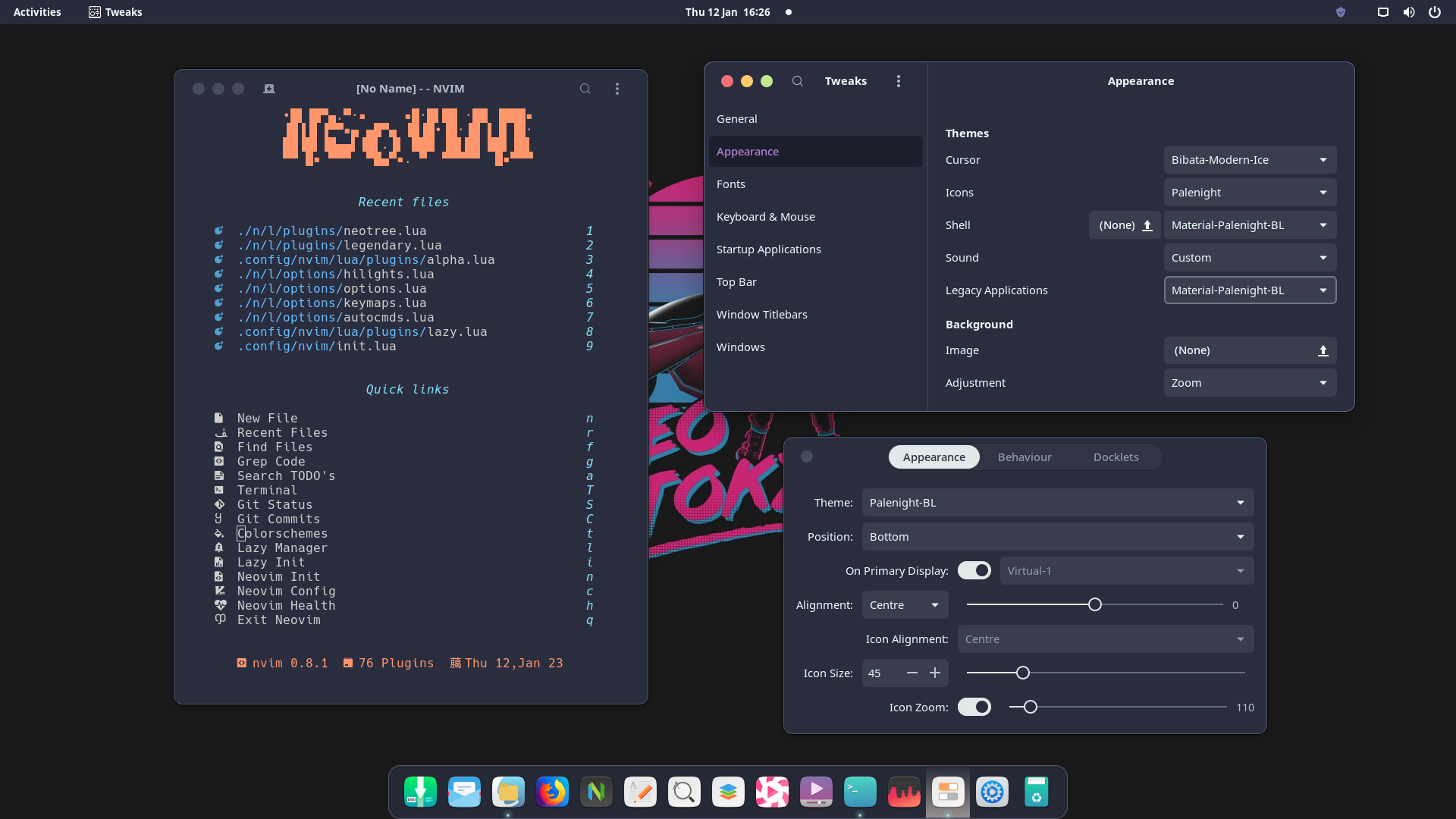Screen dimensions: 1456x819
Task: Open the blue gear settings dock icon
Action: pyautogui.click(x=992, y=792)
